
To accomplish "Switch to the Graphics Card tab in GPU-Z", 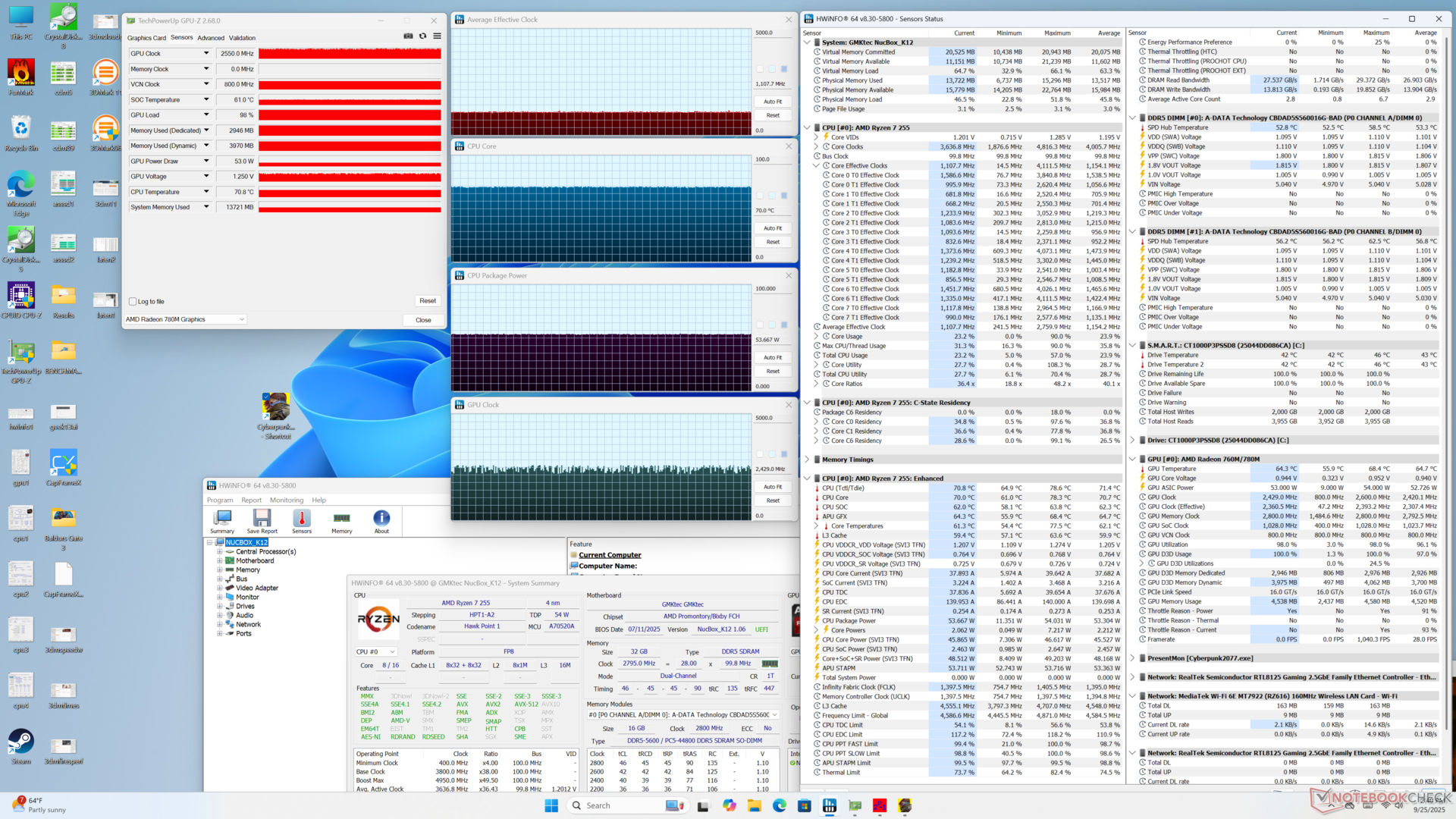I will pos(146,38).
